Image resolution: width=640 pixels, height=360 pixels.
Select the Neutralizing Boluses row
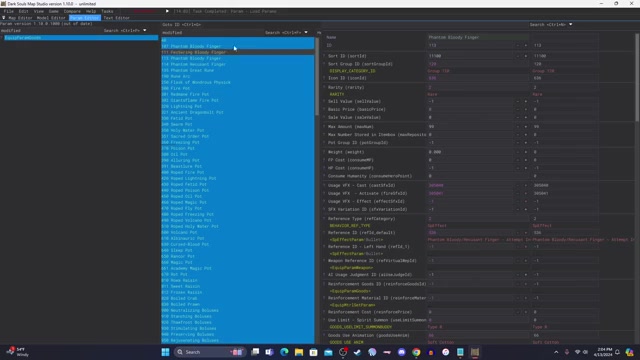tap(238, 310)
